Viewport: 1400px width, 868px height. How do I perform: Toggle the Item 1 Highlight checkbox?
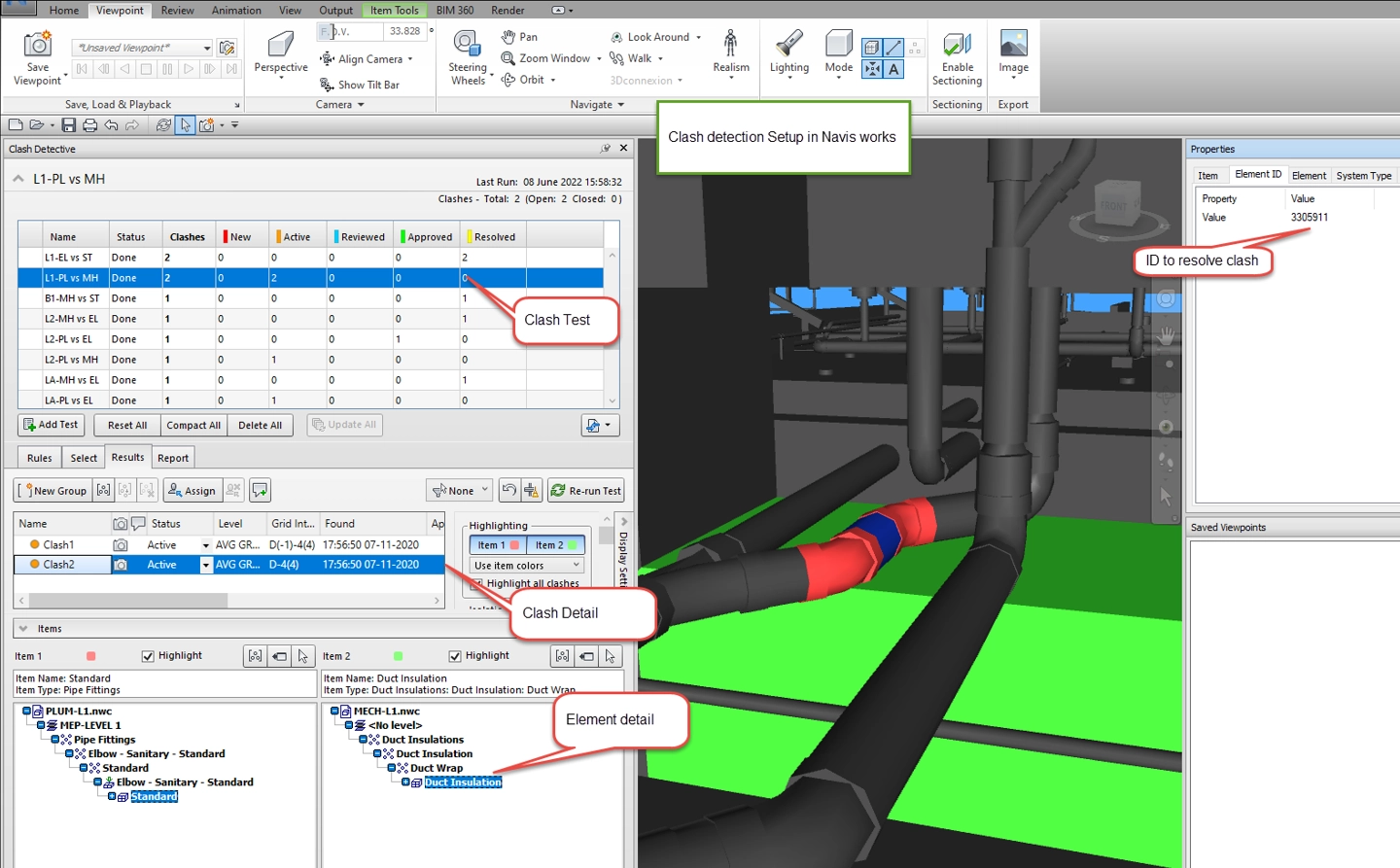[x=148, y=656]
